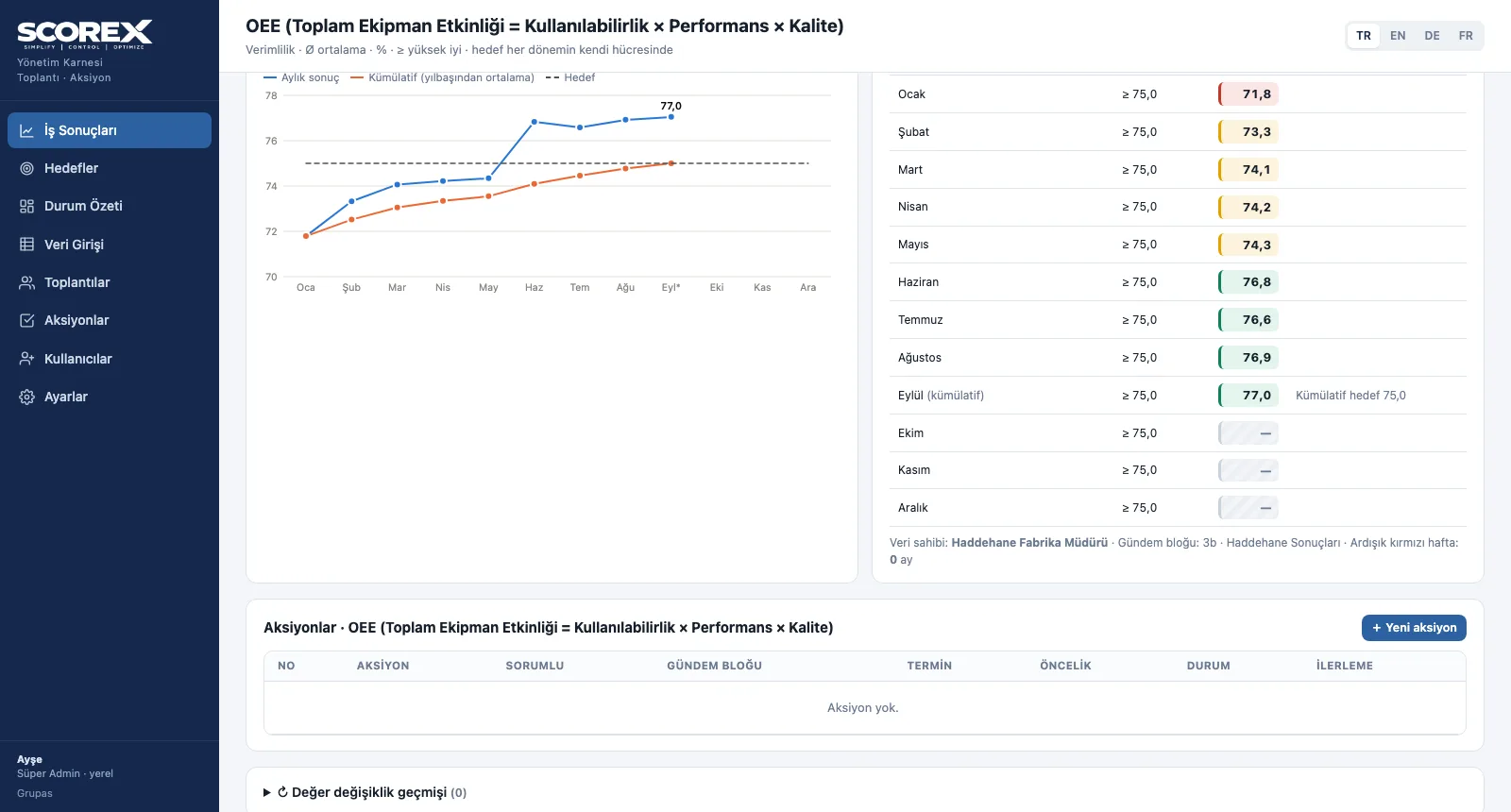Image resolution: width=1511 pixels, height=812 pixels.
Task: Click the Hedefler target icon
Action: click(x=27, y=168)
